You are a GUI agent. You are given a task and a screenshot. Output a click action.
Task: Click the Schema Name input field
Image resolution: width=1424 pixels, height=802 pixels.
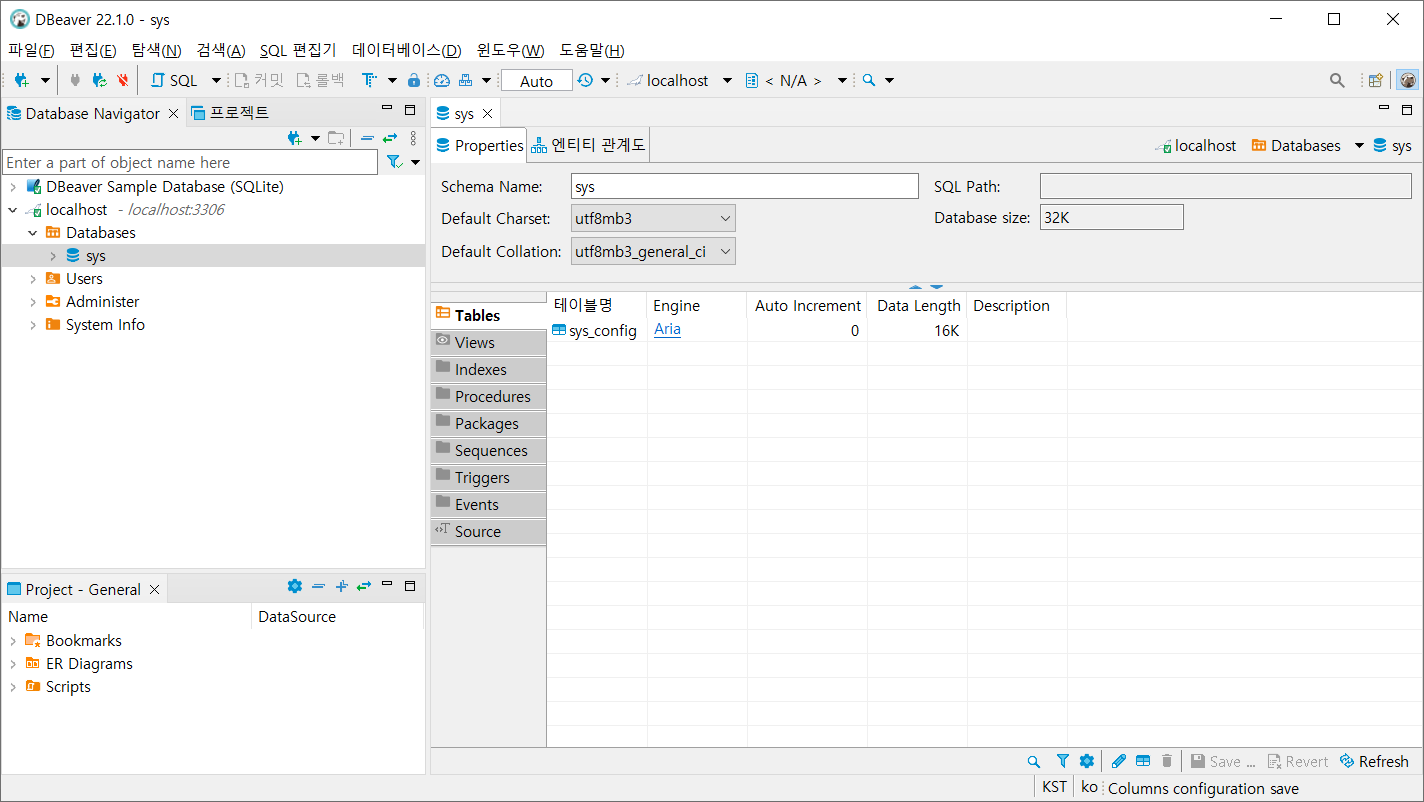(745, 186)
